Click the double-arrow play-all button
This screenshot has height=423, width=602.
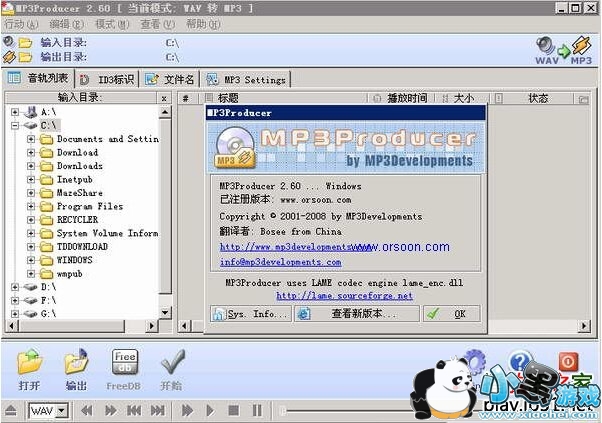point(187,411)
